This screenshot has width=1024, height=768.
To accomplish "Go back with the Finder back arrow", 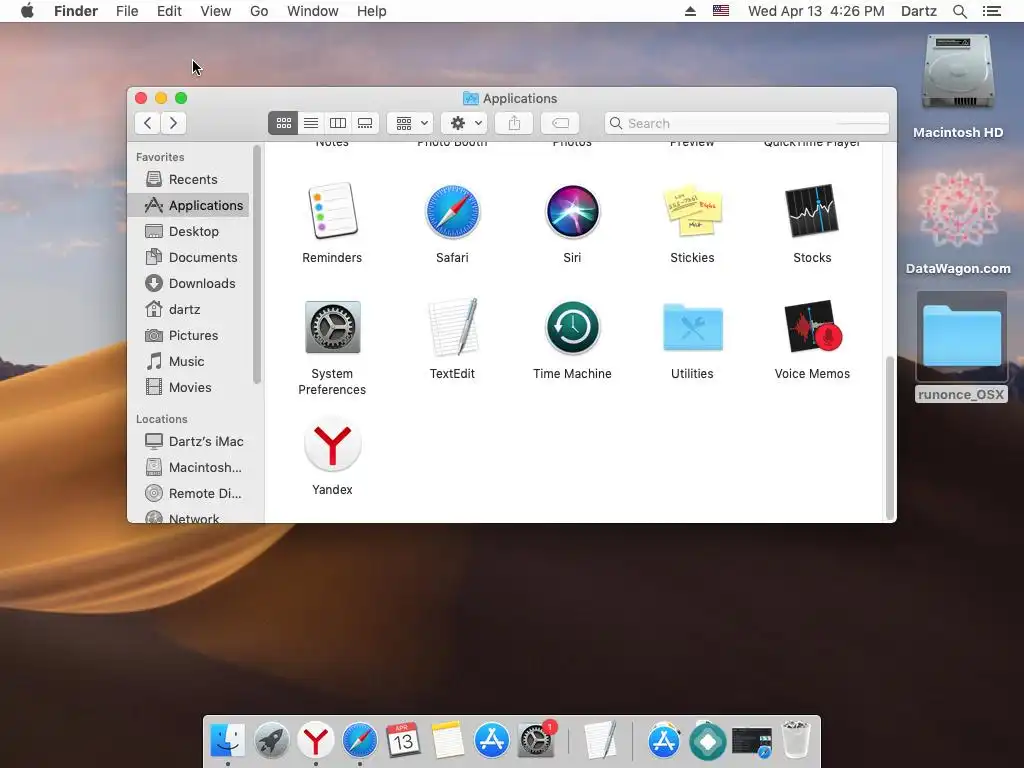I will tap(148, 123).
